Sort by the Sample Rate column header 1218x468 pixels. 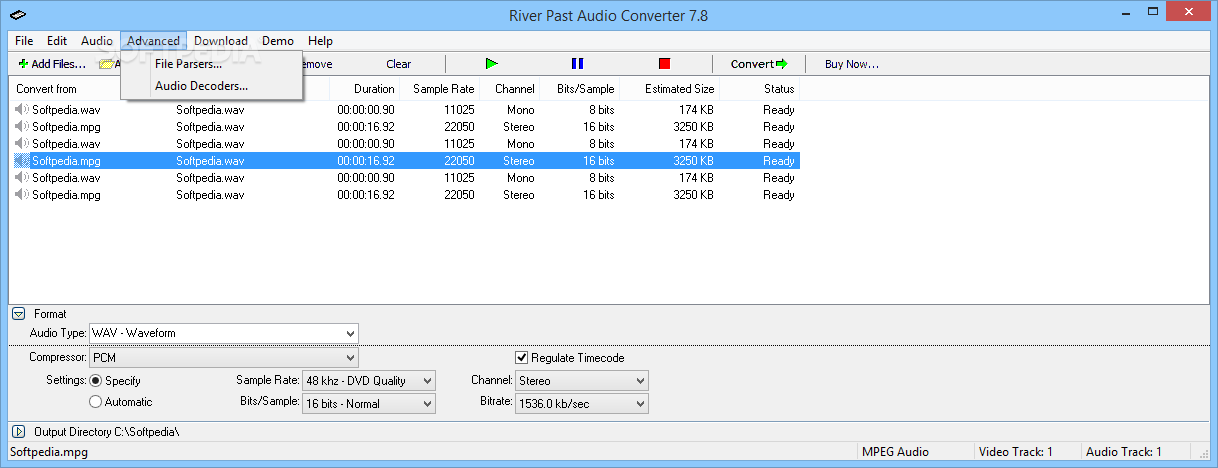click(439, 89)
